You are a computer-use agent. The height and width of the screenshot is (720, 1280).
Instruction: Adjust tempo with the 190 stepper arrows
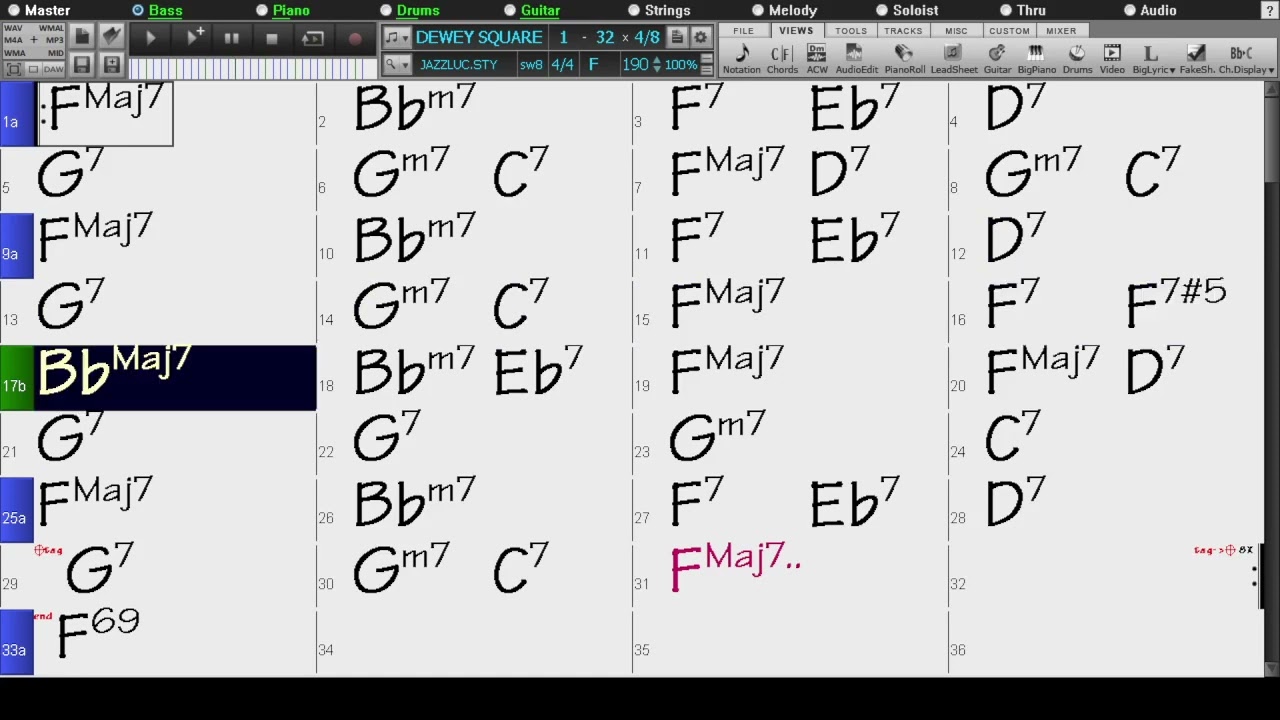point(656,64)
